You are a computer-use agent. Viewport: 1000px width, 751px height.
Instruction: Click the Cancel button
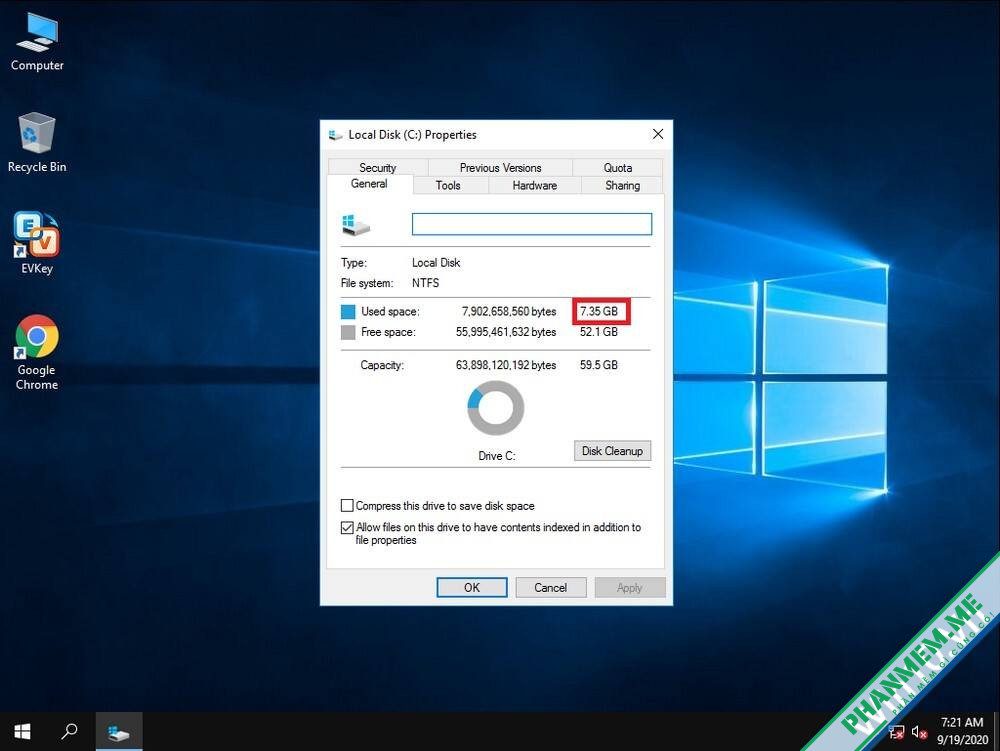pos(550,588)
